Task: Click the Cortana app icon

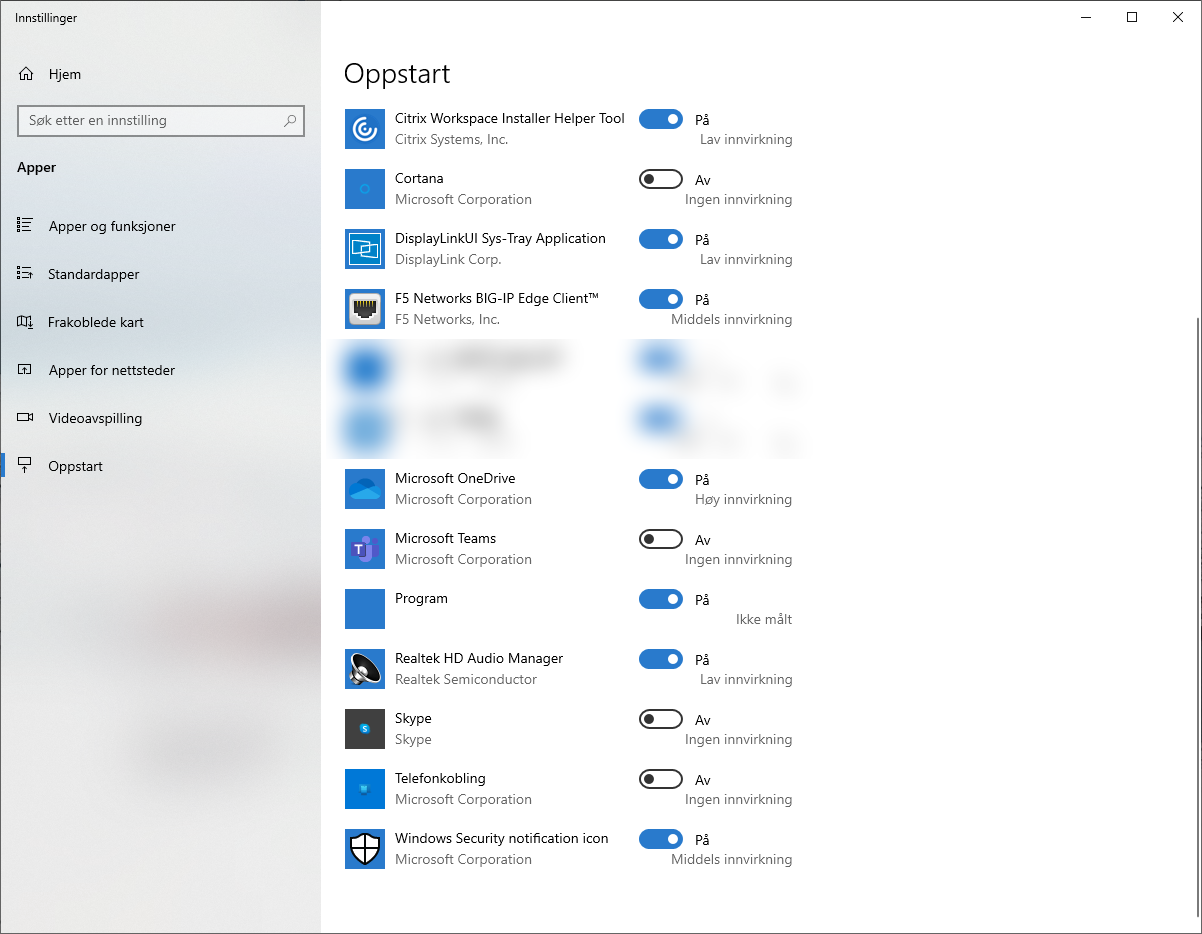Action: pyautogui.click(x=365, y=189)
